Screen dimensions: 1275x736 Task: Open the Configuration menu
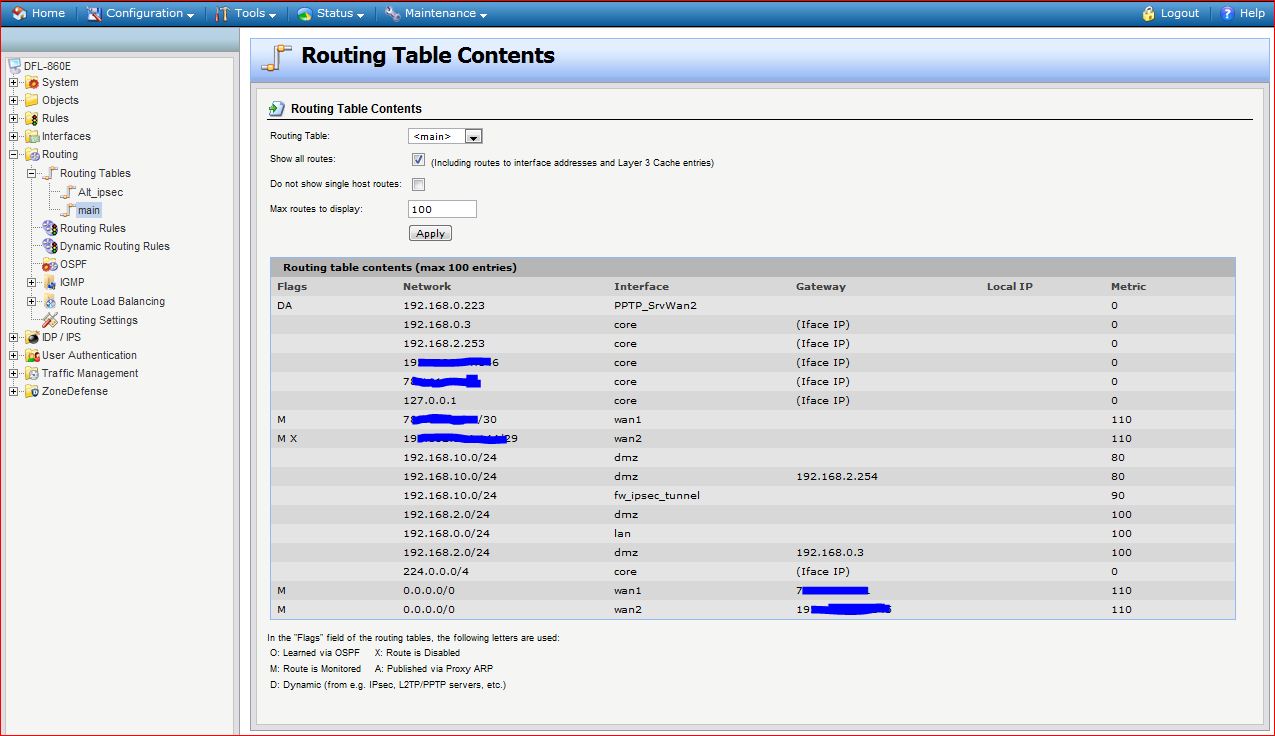pos(140,13)
